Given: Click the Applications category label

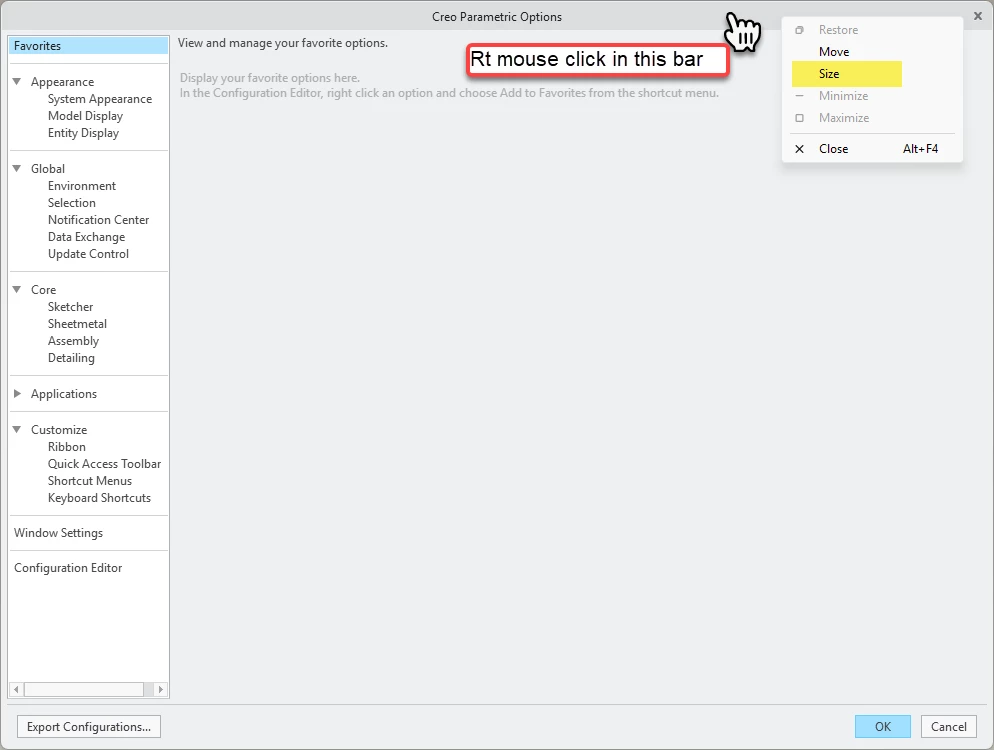Looking at the screenshot, I should pyautogui.click(x=63, y=394).
